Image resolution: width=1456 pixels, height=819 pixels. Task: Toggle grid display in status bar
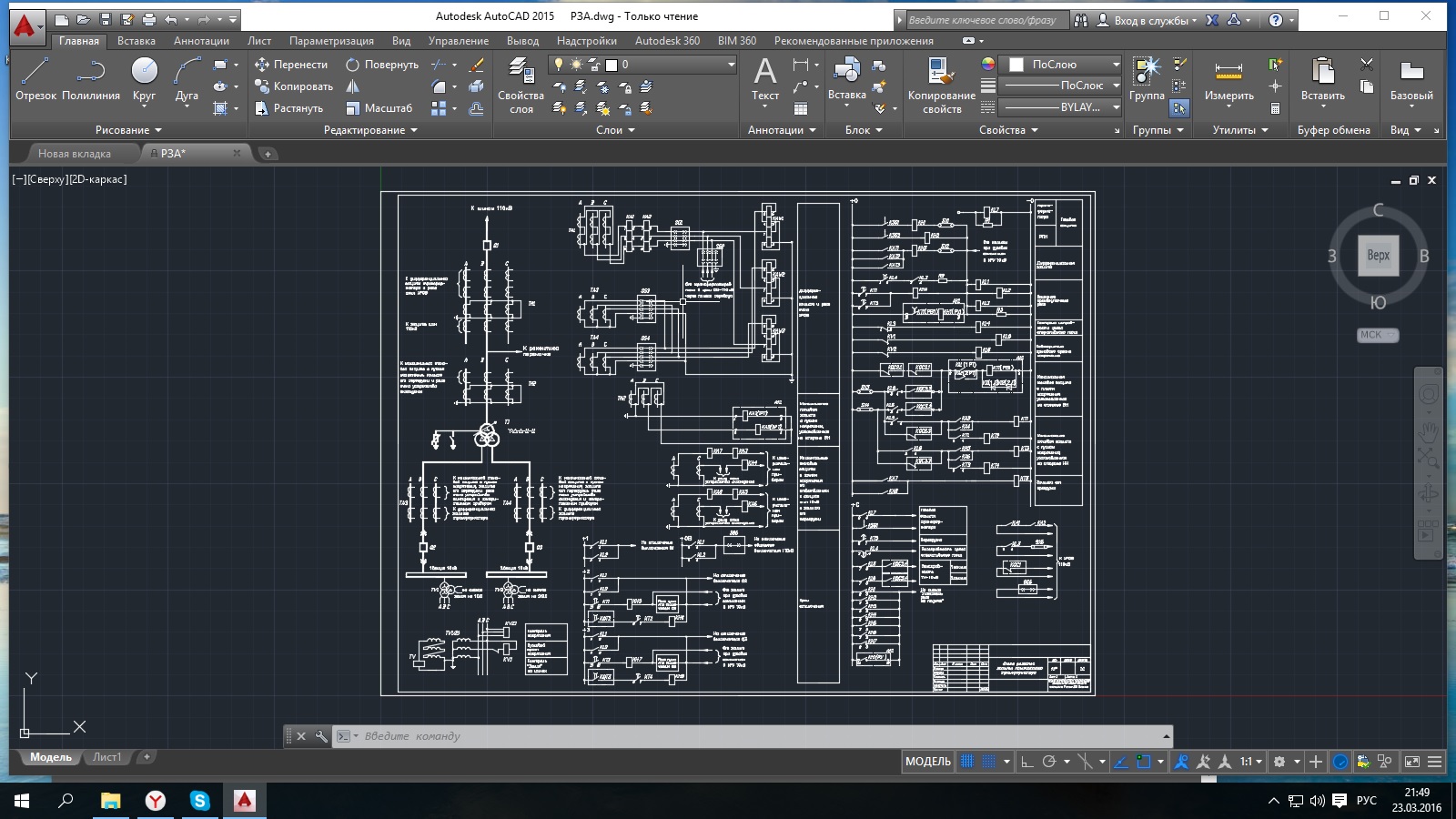pyautogui.click(x=966, y=762)
